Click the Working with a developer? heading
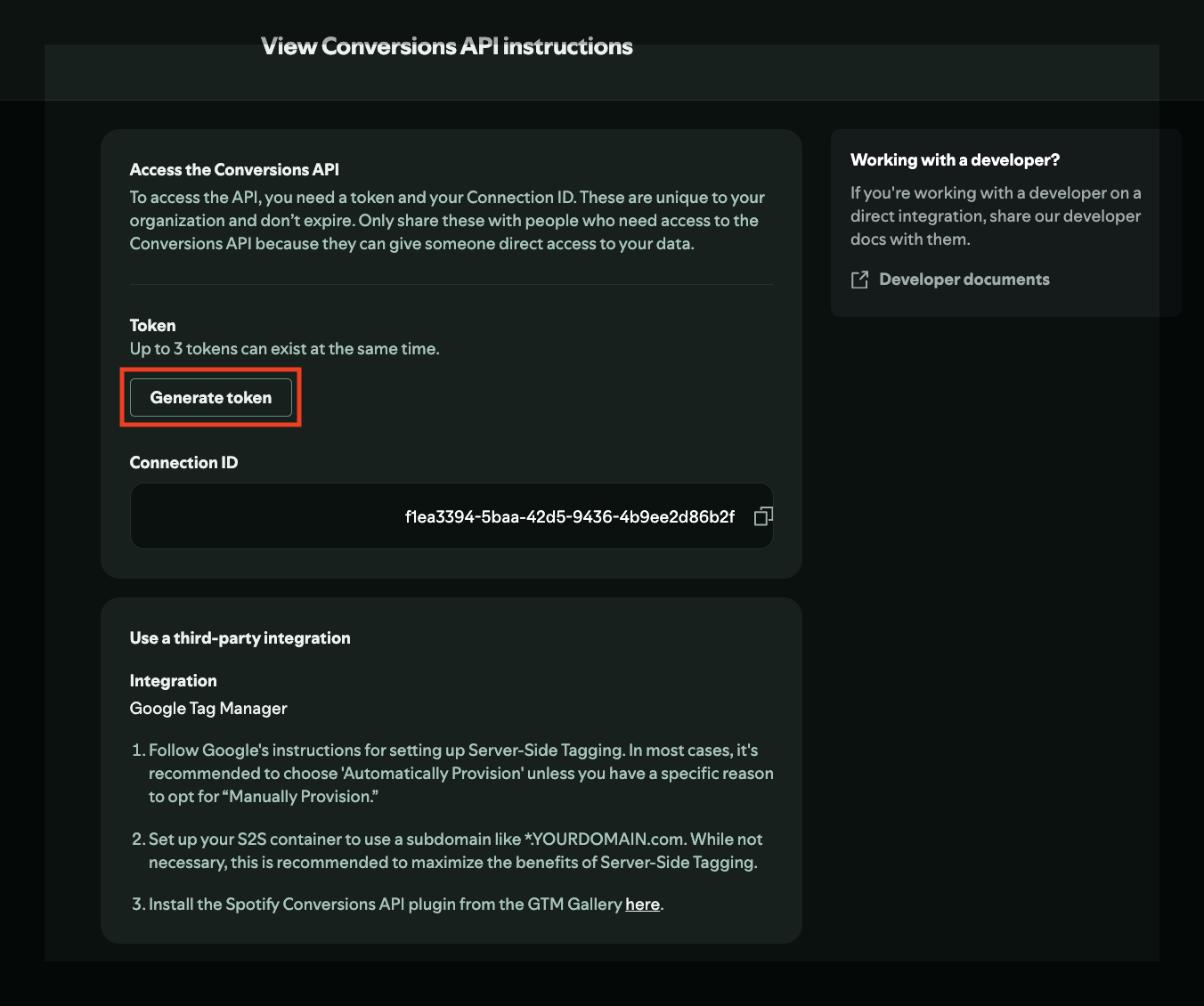 pos(955,160)
